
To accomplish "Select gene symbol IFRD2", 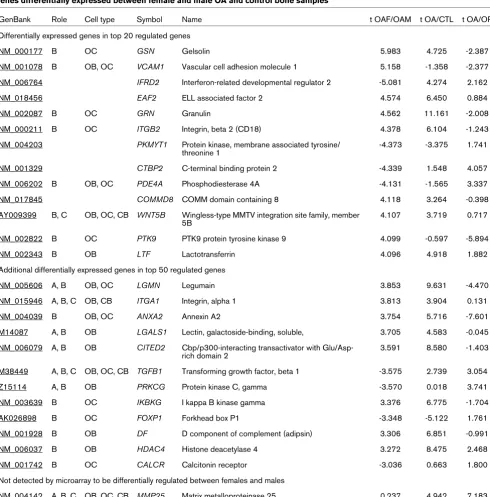I will click(148, 83).
